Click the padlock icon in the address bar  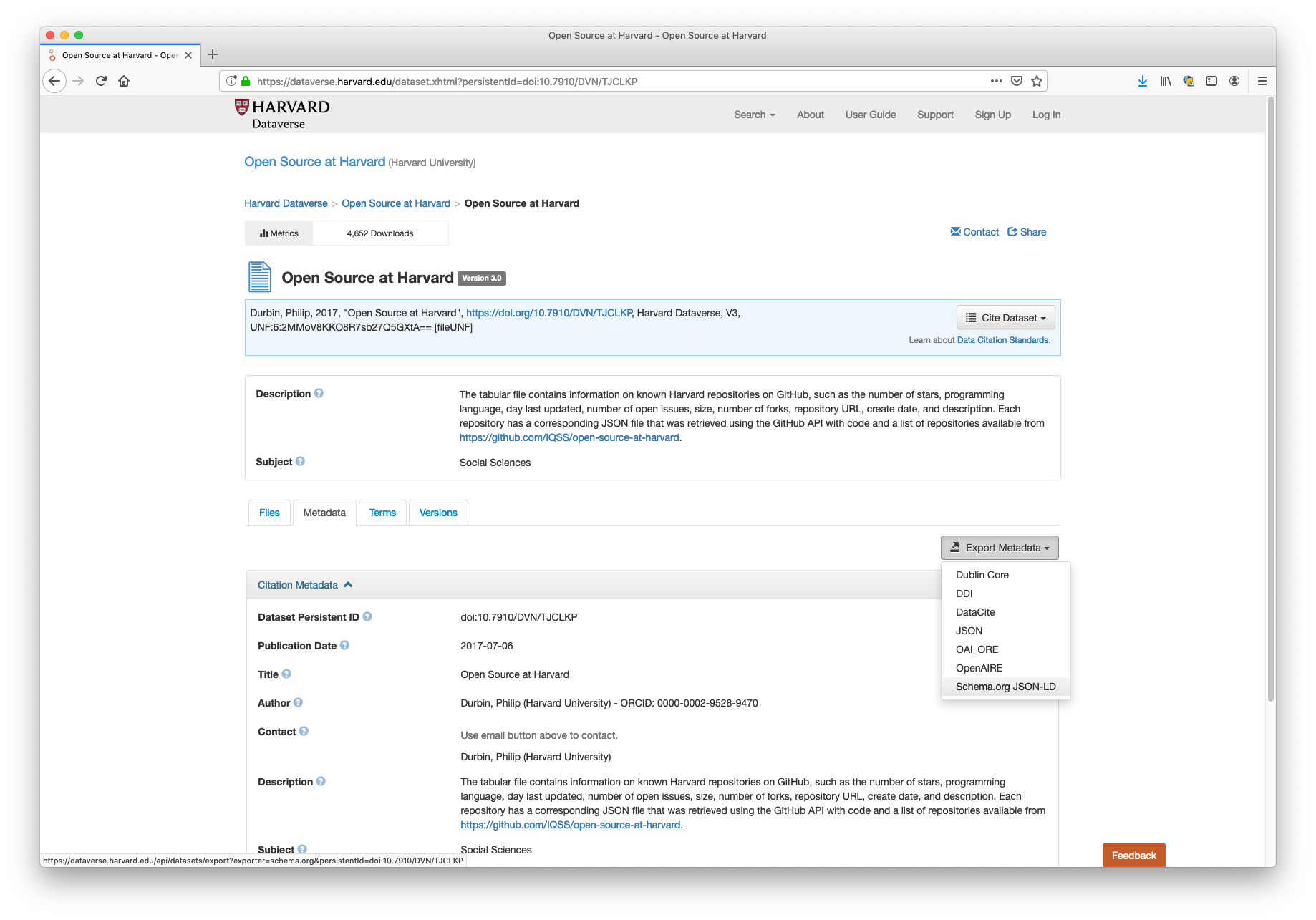(x=244, y=81)
